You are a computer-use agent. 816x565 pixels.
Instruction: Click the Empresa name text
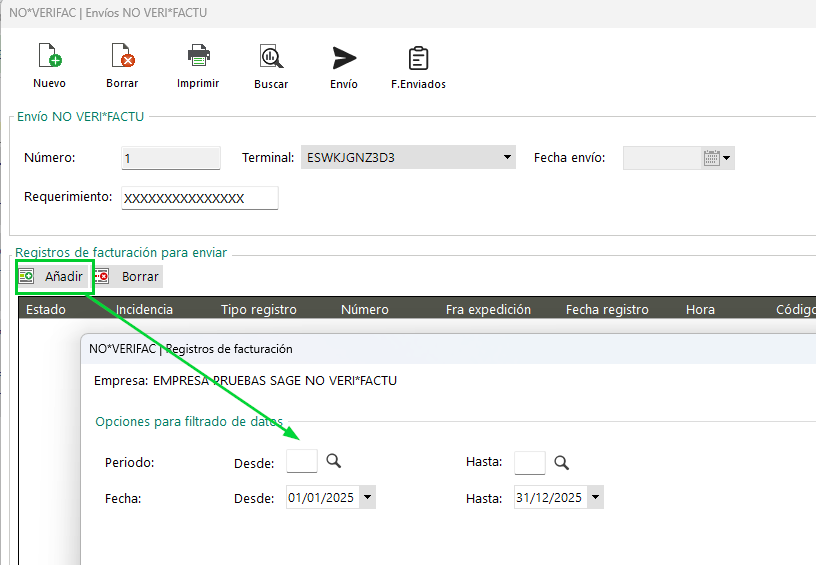click(x=275, y=381)
